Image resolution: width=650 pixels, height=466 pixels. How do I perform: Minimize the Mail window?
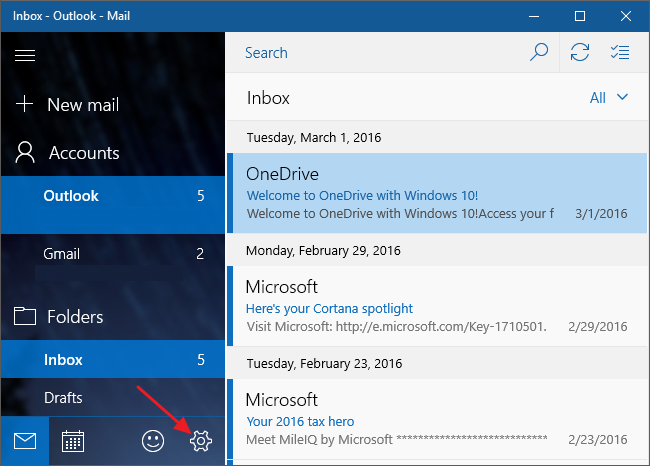pyautogui.click(x=534, y=16)
